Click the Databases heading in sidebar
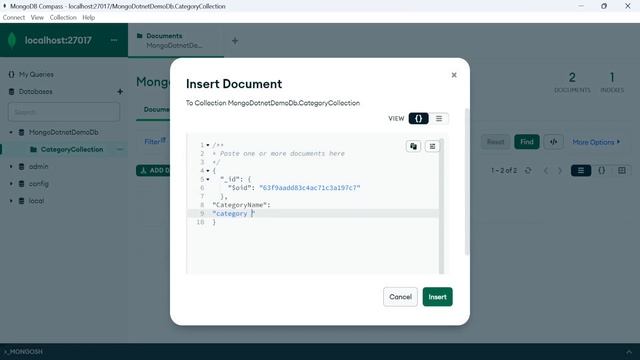This screenshot has height=360, width=640. tap(35, 91)
